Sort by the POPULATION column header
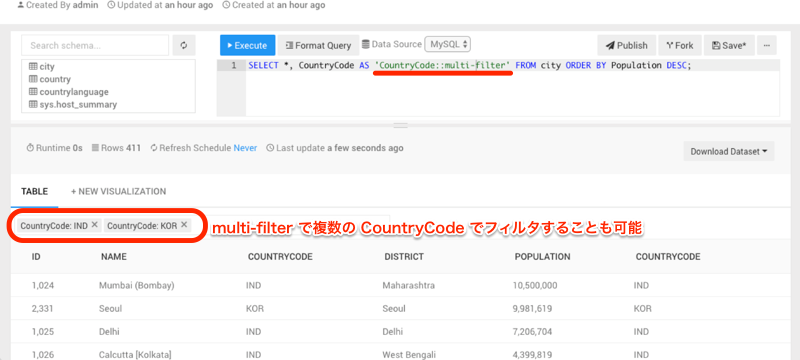 [x=542, y=256]
